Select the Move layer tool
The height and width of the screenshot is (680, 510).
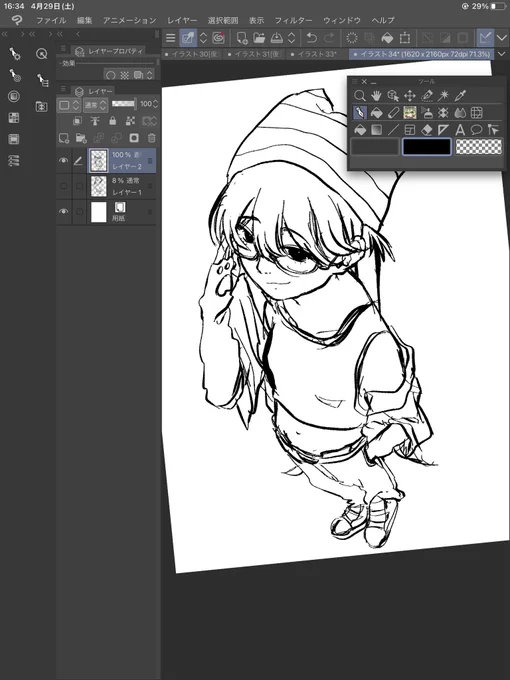410,95
